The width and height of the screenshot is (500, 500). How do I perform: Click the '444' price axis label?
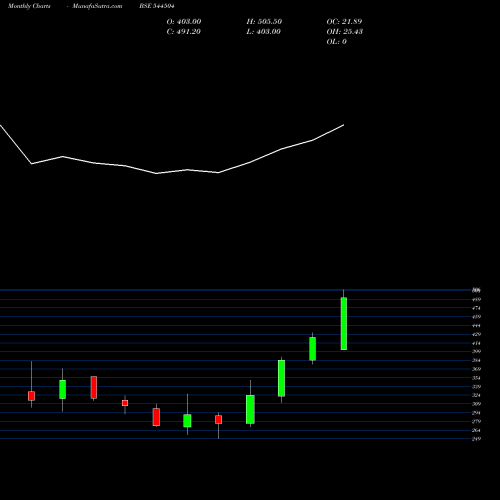tap(476, 325)
